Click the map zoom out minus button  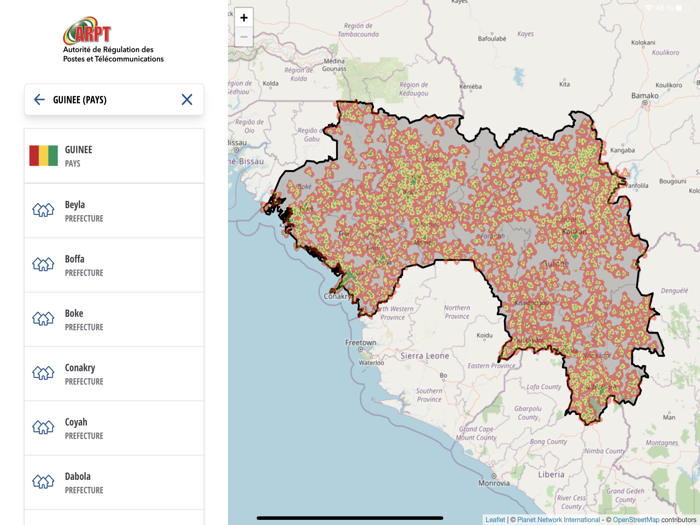tap(244, 37)
